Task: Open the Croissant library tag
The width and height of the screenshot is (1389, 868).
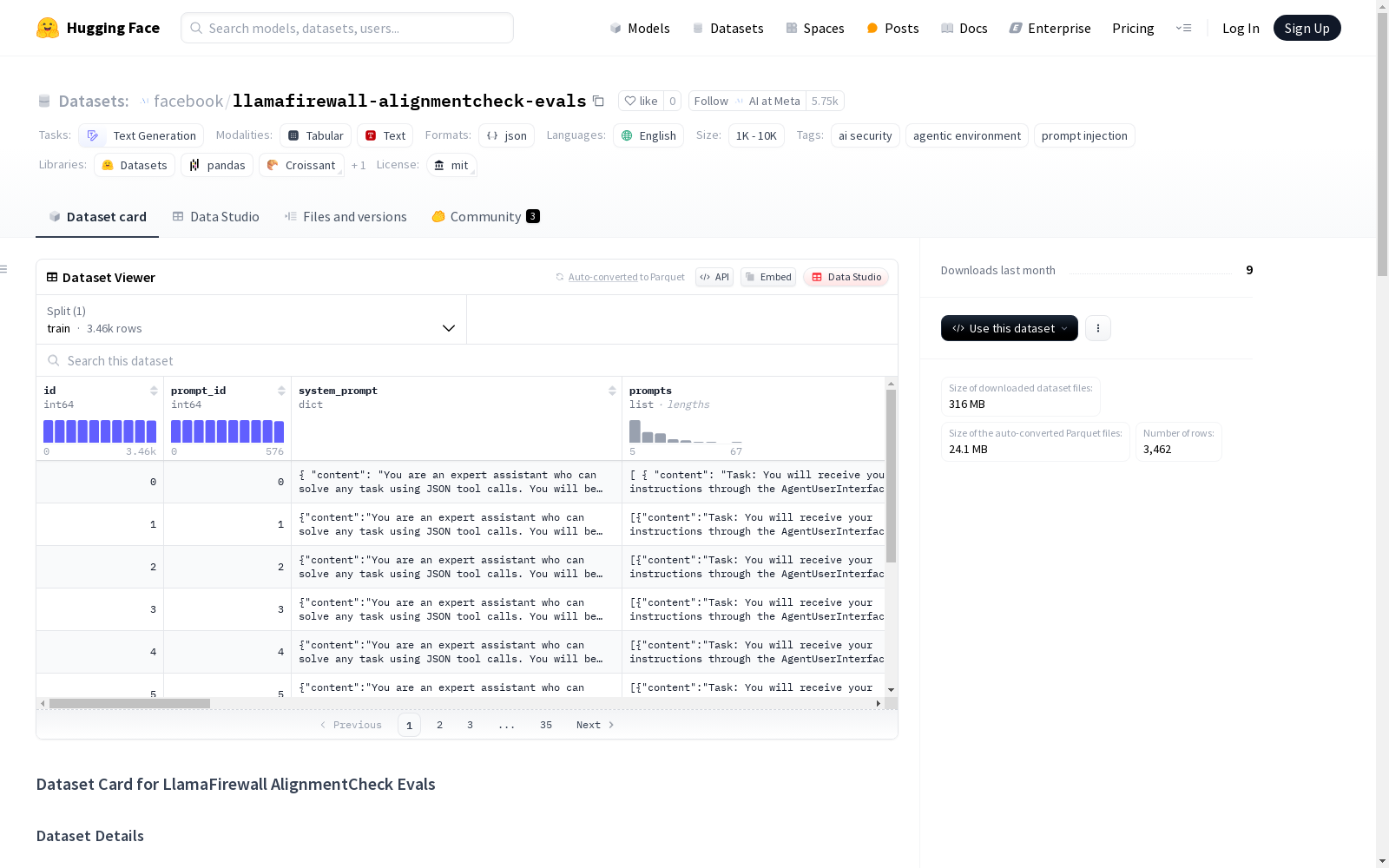Action: [301, 165]
